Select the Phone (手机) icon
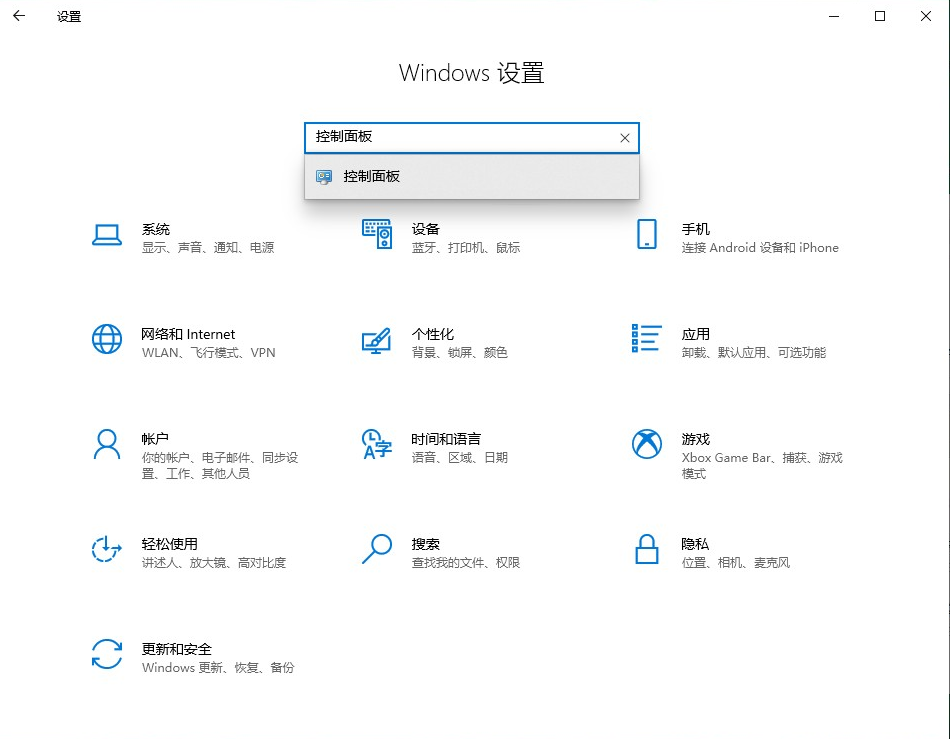The image size is (950, 739). (x=647, y=235)
